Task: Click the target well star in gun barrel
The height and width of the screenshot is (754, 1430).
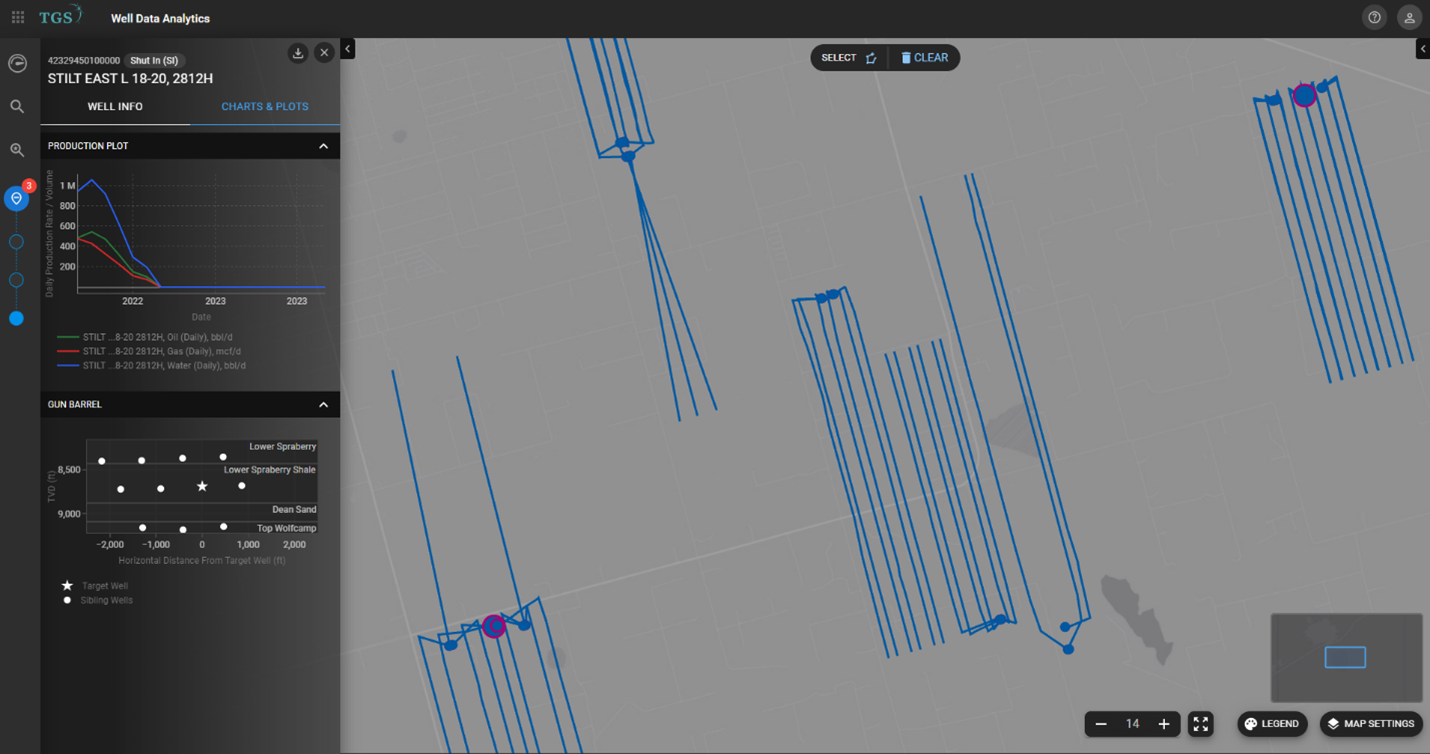Action: (x=202, y=486)
